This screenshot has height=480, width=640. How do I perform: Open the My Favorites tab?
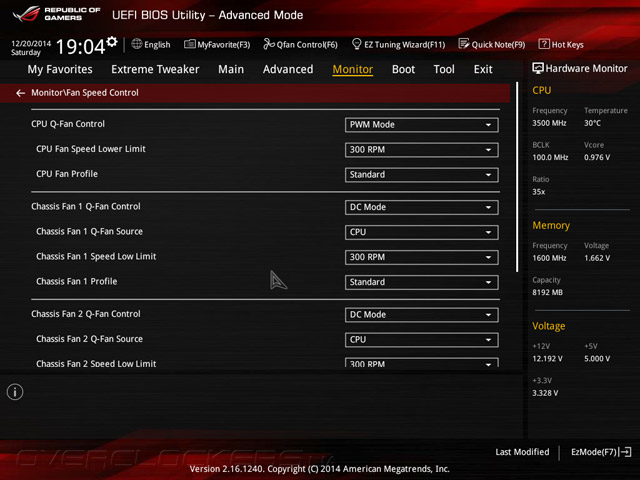click(x=60, y=70)
